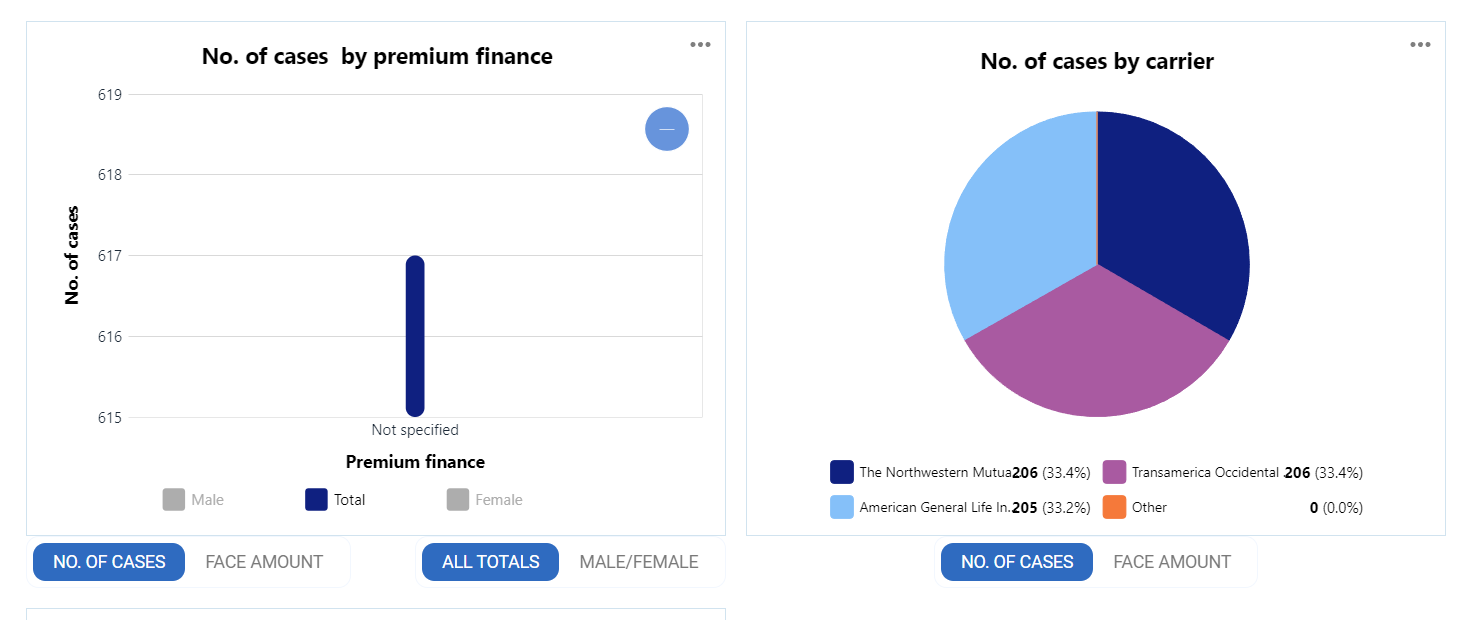Screen dimensions: 1476x620
Task: Switch premium finance chart to Face Amount
Action: (264, 562)
